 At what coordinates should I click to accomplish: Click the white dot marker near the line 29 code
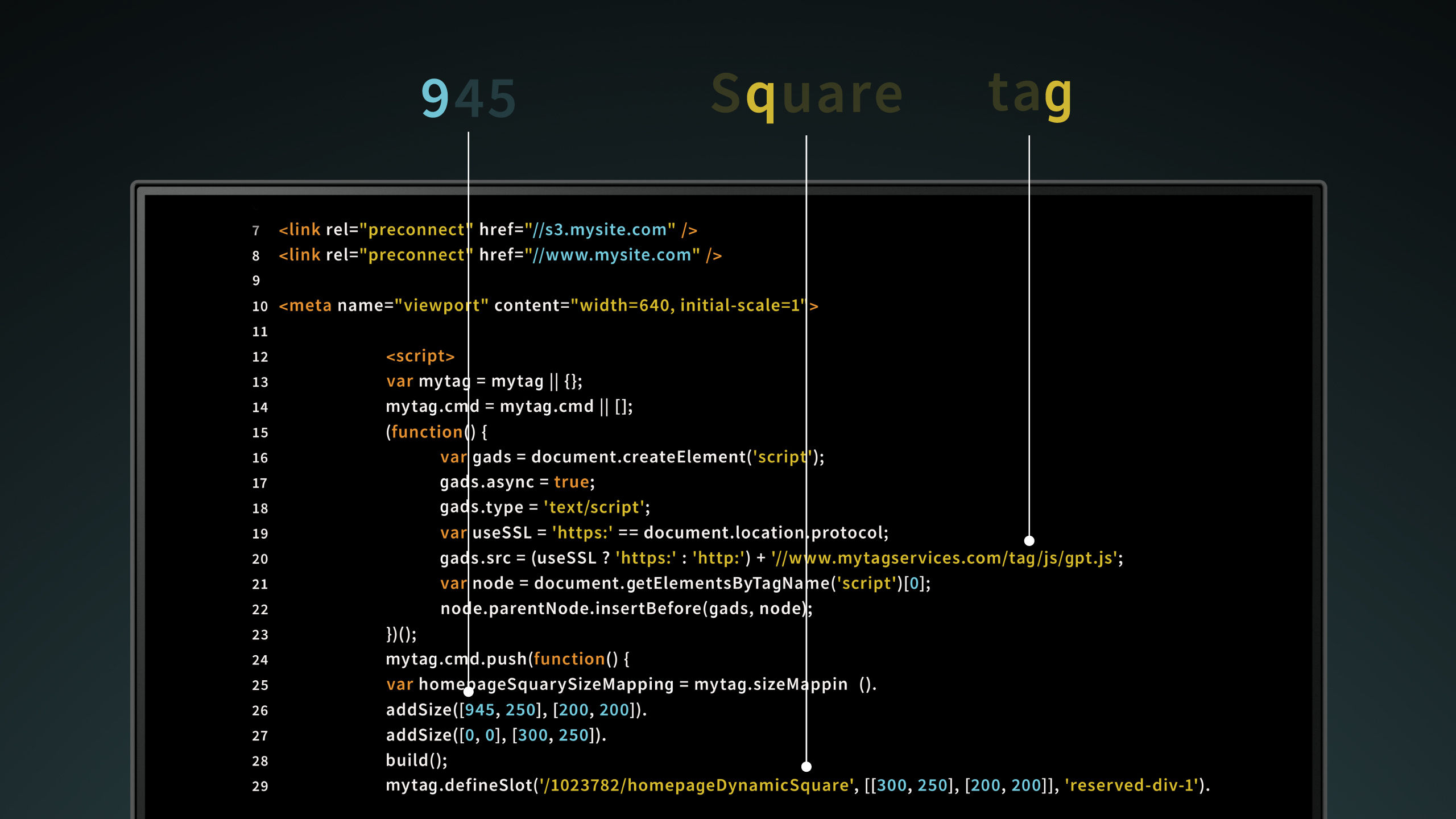[x=806, y=767]
